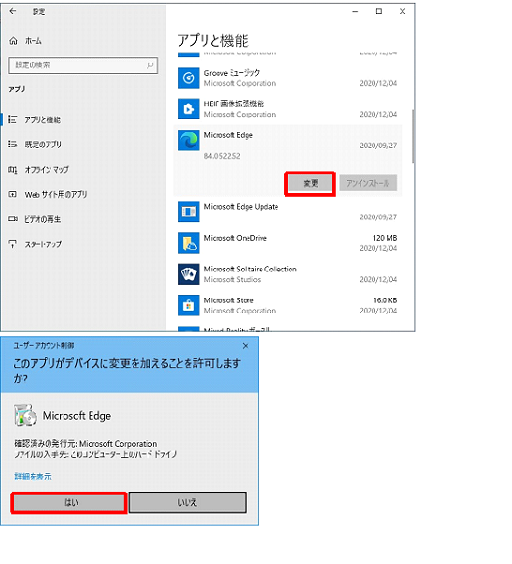The width and height of the screenshot is (512, 564).
Task: Click the 確認済みの発行元: Microsoft Corporation text
Action: point(86,444)
